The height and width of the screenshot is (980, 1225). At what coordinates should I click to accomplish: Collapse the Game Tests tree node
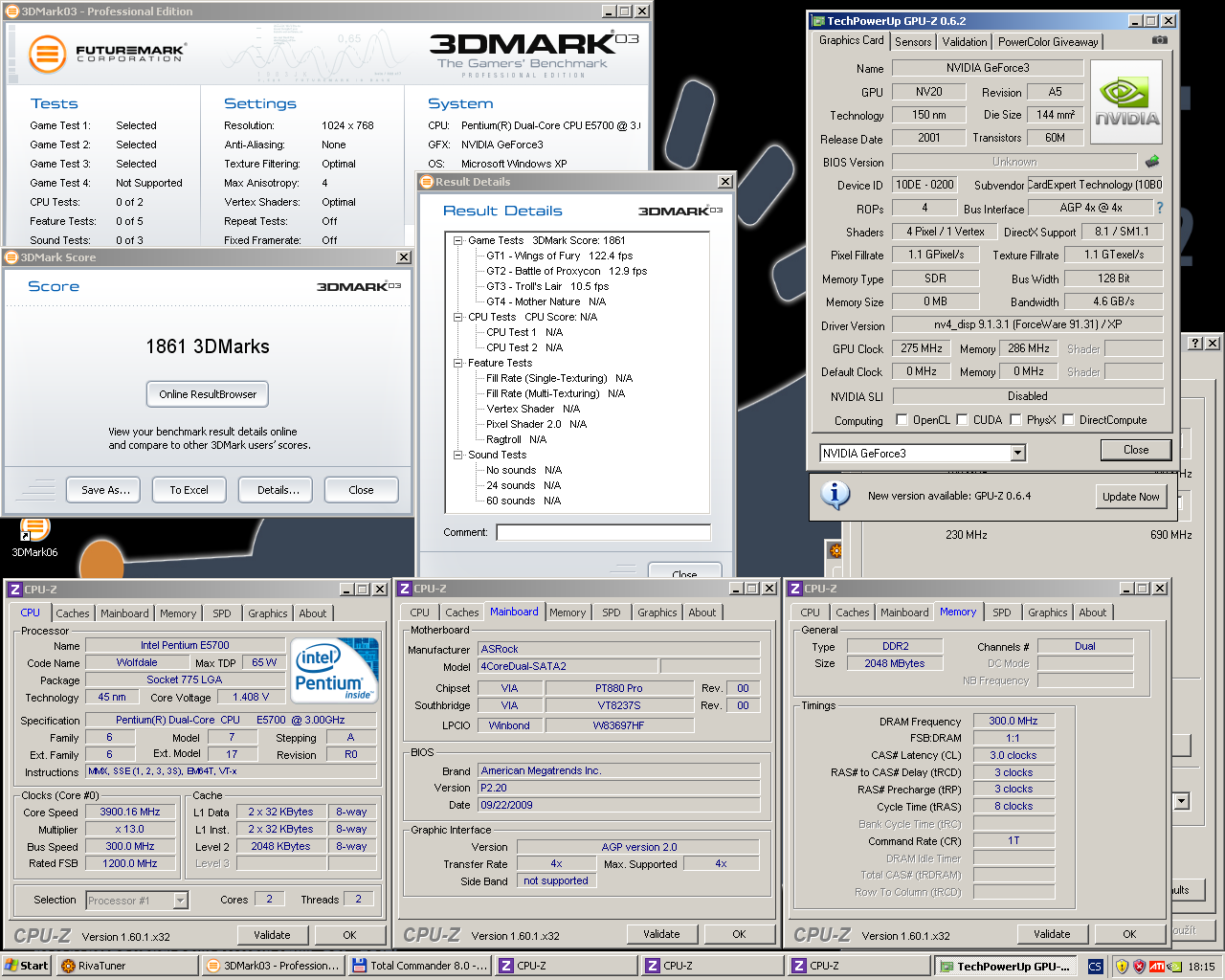pyautogui.click(x=457, y=240)
